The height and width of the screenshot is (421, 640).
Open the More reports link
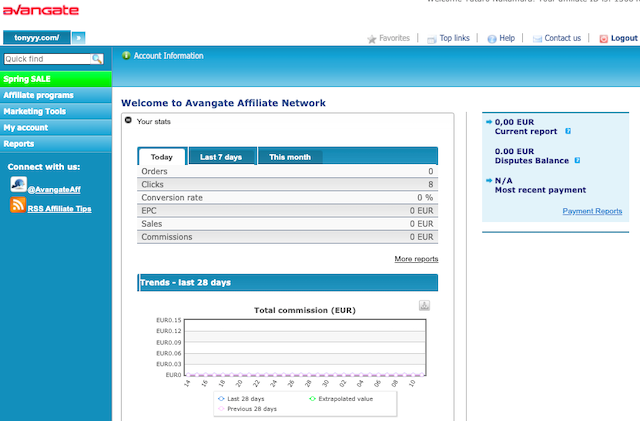tap(416, 259)
